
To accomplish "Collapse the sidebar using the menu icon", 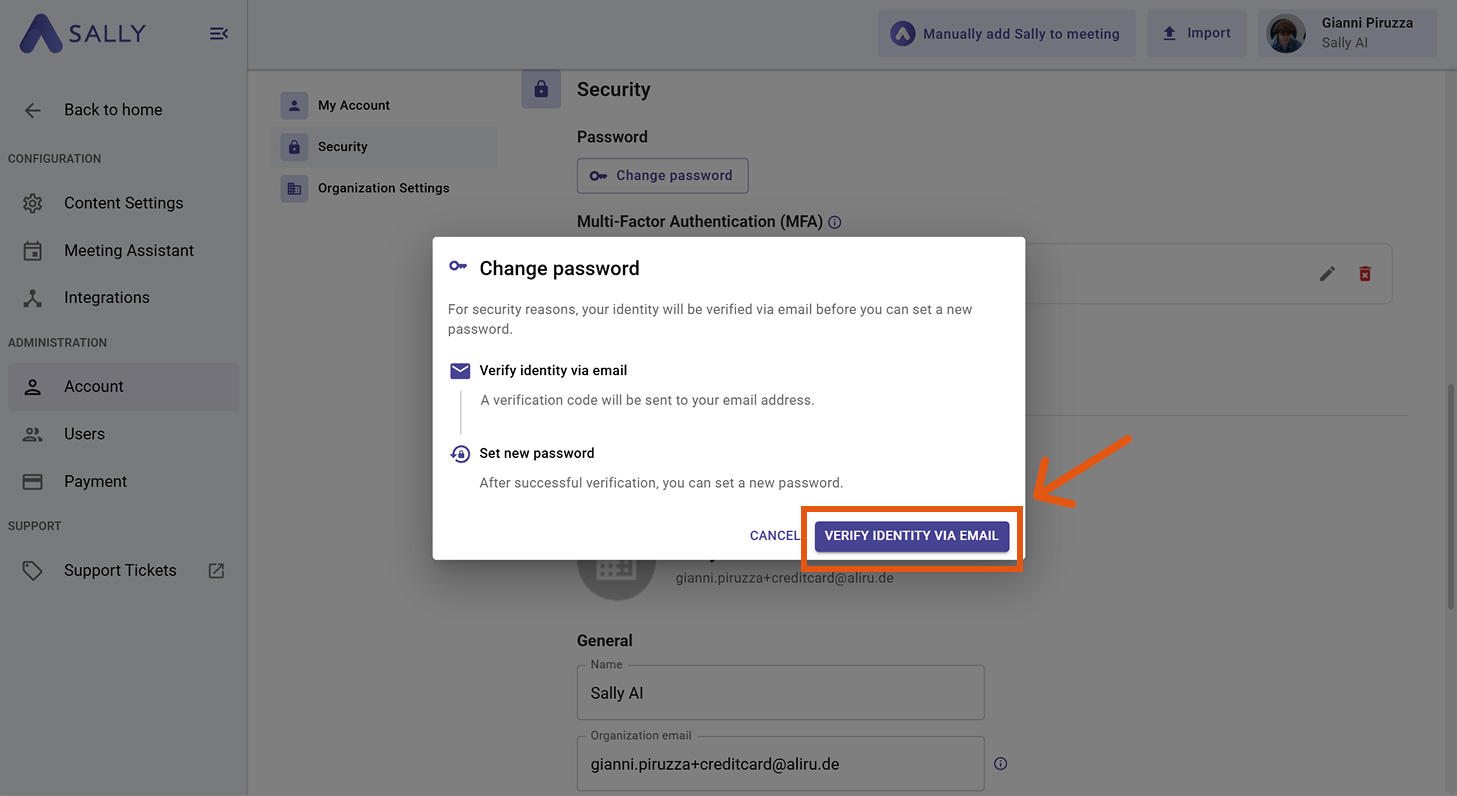I will click(219, 33).
